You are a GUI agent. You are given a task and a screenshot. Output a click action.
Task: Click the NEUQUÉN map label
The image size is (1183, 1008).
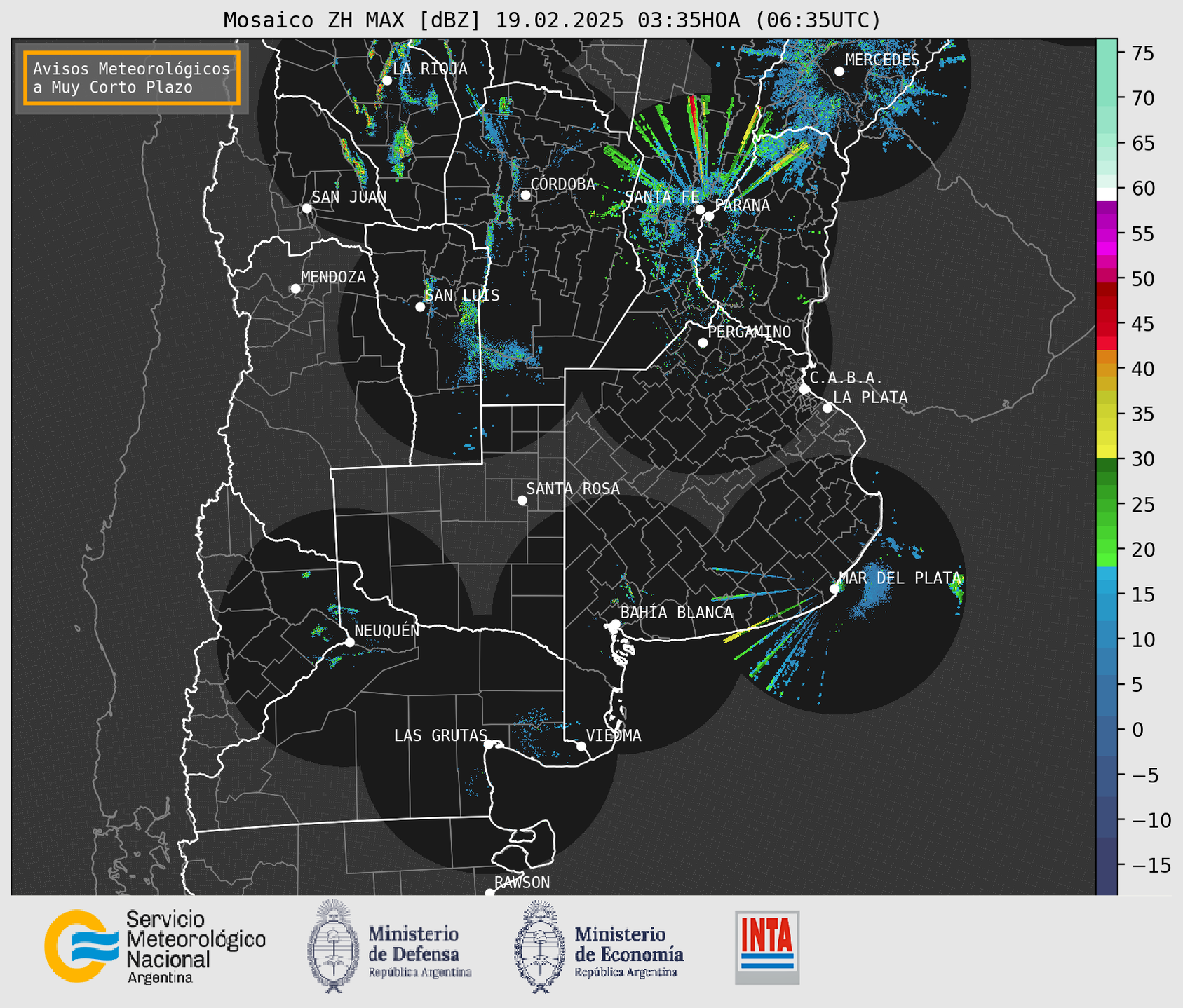(x=387, y=630)
